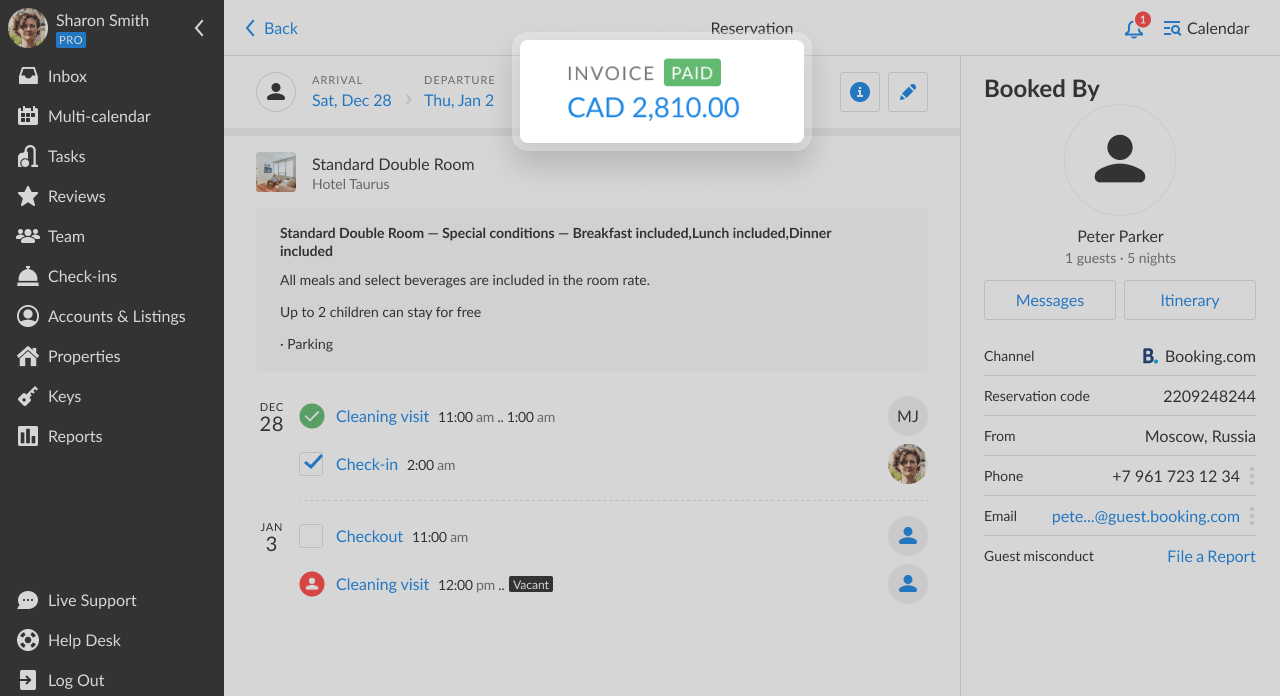The height and width of the screenshot is (696, 1280).
Task: Assign person to the Checkout task
Action: click(x=908, y=536)
